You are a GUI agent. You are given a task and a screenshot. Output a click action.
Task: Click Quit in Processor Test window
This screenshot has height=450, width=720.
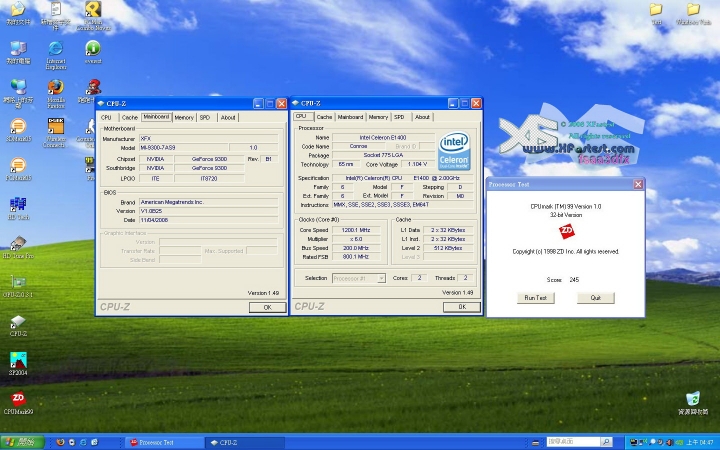click(596, 298)
